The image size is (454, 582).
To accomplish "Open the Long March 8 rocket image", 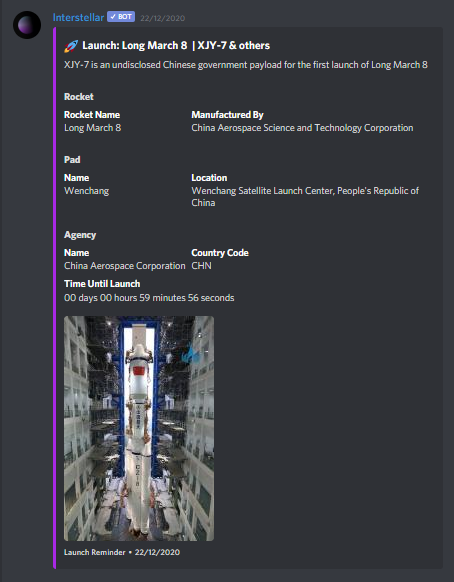I will 139,428.
